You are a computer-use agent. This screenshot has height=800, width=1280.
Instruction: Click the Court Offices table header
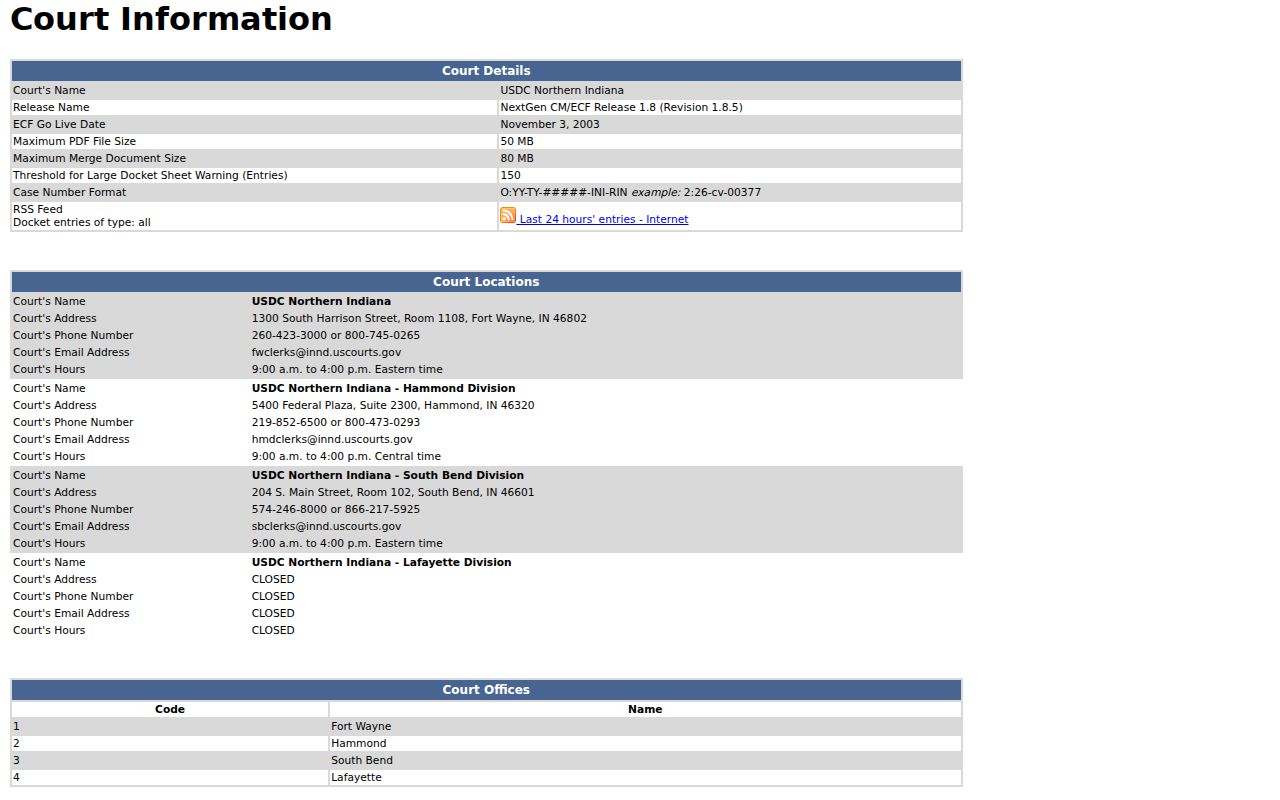(x=486, y=690)
